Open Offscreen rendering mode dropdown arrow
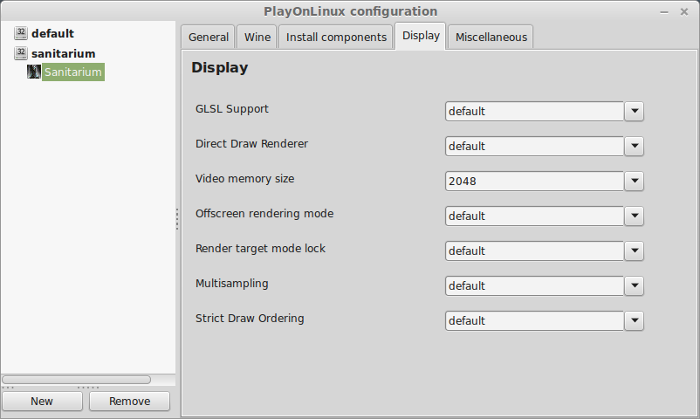 [x=634, y=216]
